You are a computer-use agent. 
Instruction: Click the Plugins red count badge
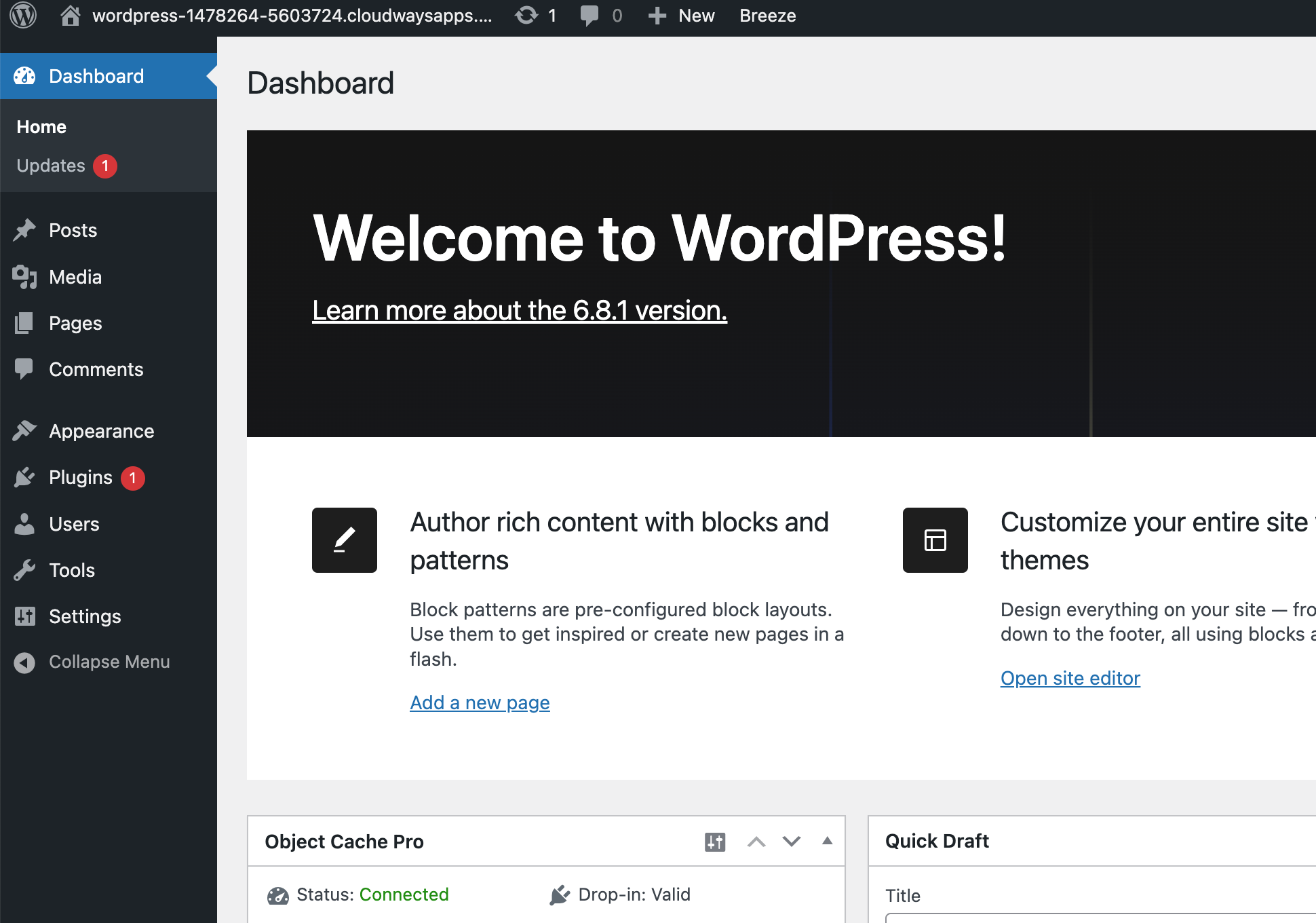click(x=133, y=478)
